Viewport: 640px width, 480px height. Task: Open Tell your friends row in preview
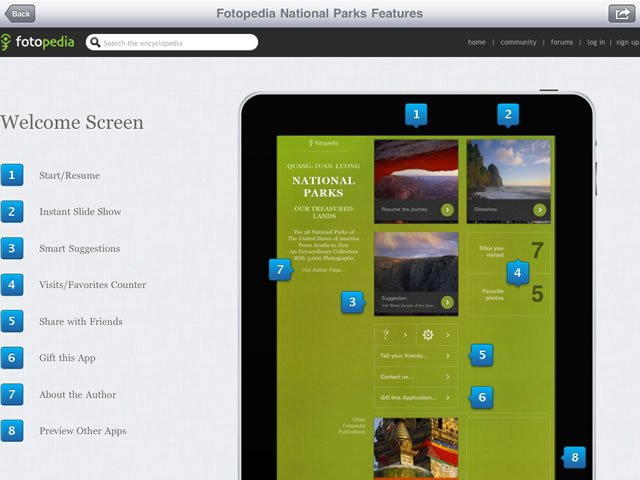pos(416,356)
